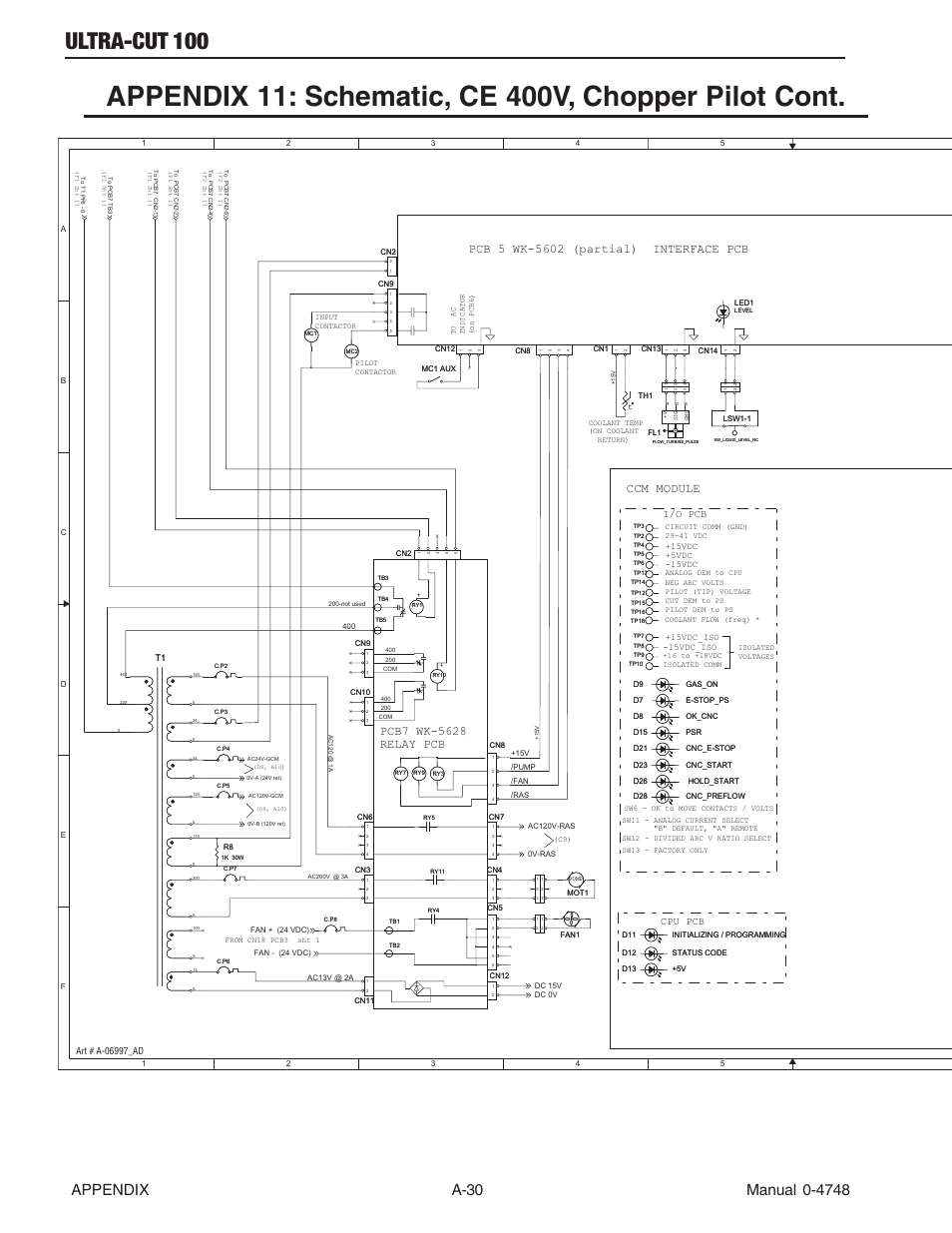Click the 0V-RAS output label
This screenshot has height=1233, width=952.
click(x=541, y=855)
